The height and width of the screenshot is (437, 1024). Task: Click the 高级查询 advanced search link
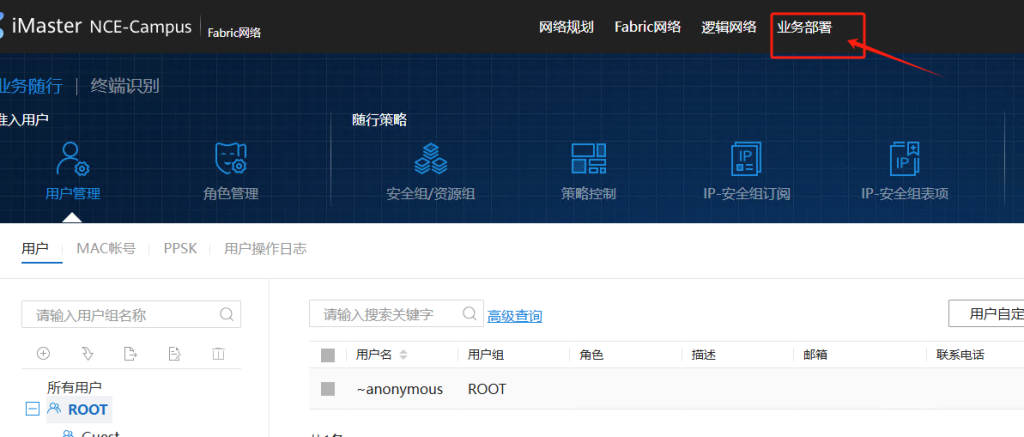coord(515,315)
